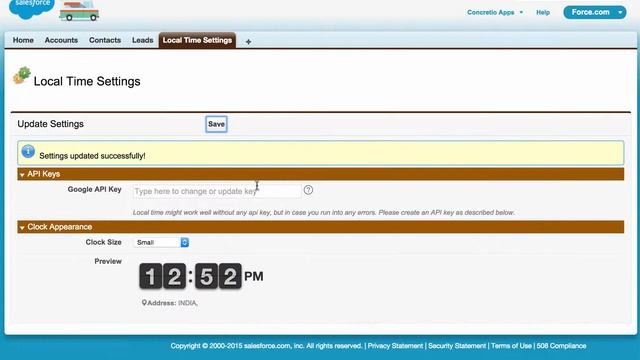
Task: Click the camper van banner image
Action: click(79, 11)
